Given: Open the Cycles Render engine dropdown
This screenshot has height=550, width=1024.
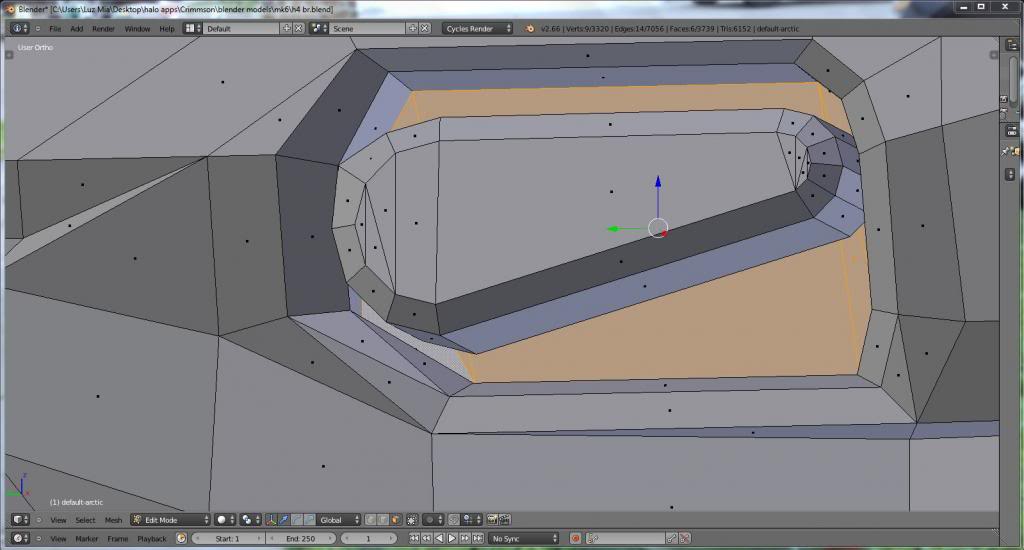Looking at the screenshot, I should (x=478, y=29).
